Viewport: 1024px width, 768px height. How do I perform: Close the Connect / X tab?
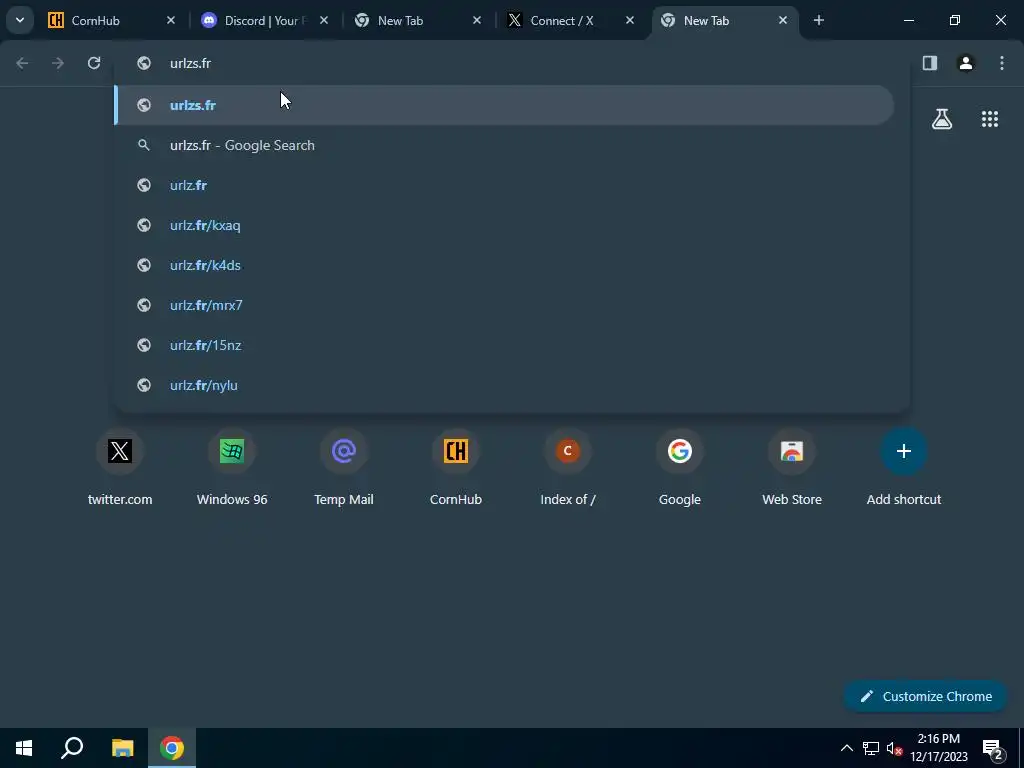(630, 20)
